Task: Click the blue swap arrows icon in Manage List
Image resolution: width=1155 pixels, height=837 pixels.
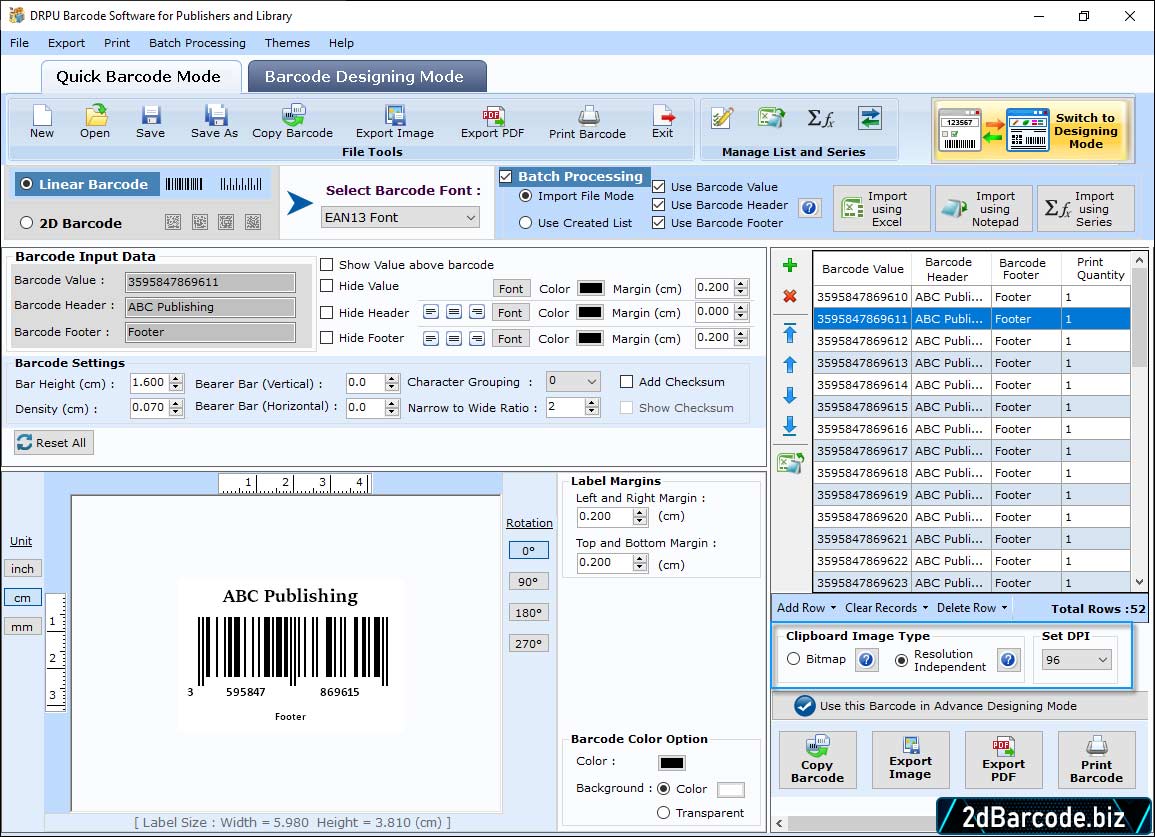Action: point(869,118)
